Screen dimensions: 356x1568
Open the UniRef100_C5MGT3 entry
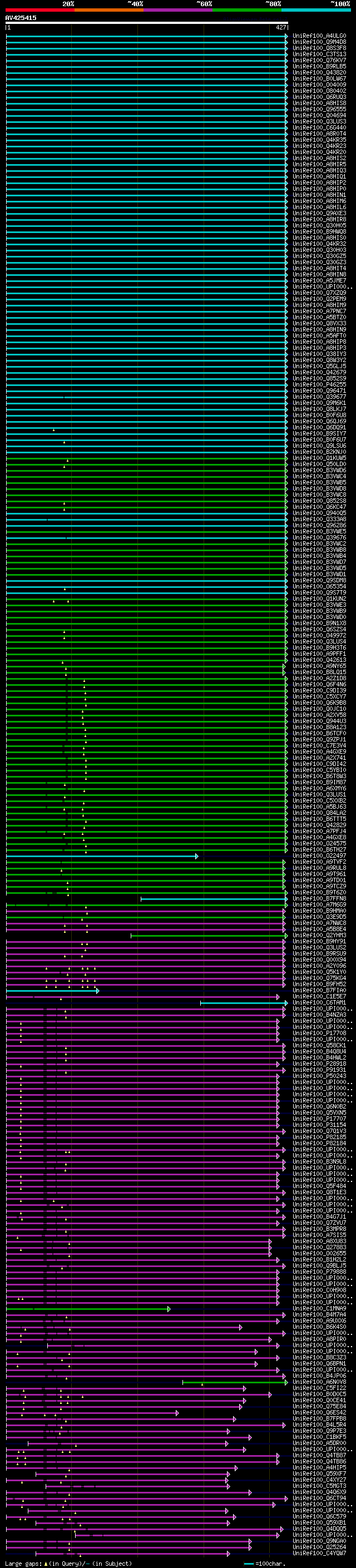[x=319, y=1485]
